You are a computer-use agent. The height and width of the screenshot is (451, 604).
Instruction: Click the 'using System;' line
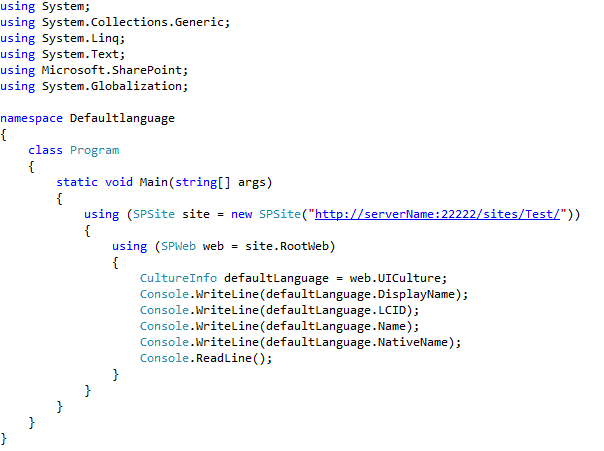(45, 7)
